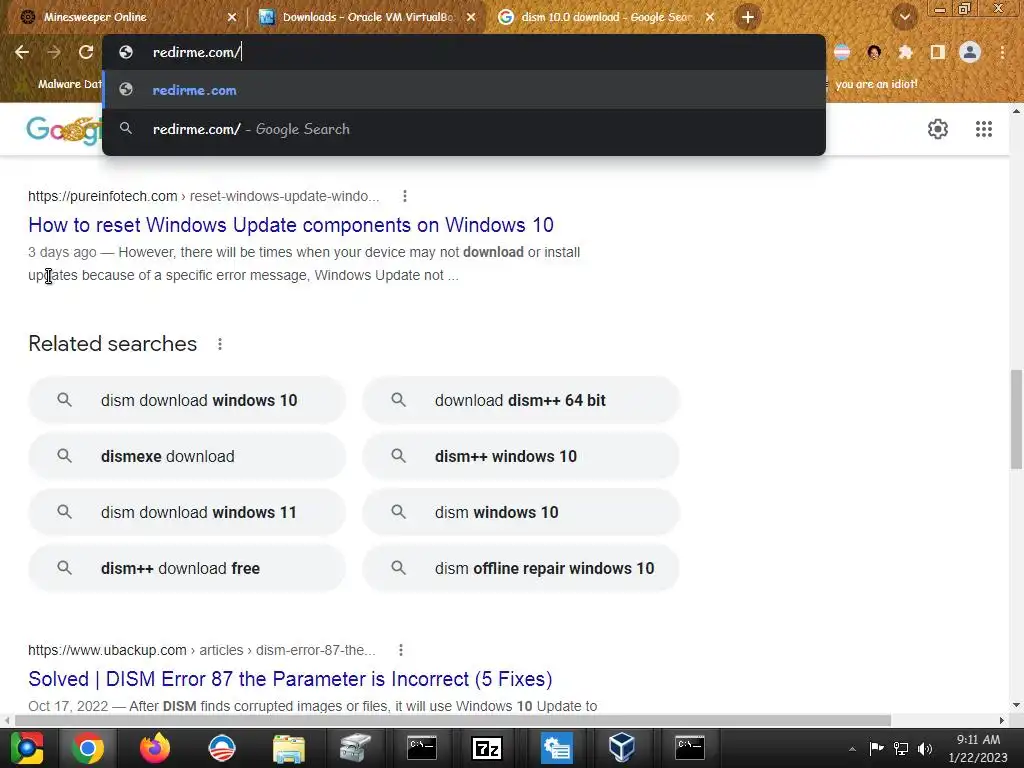Open the Google apps grid
The height and width of the screenshot is (768, 1024).
(x=984, y=129)
